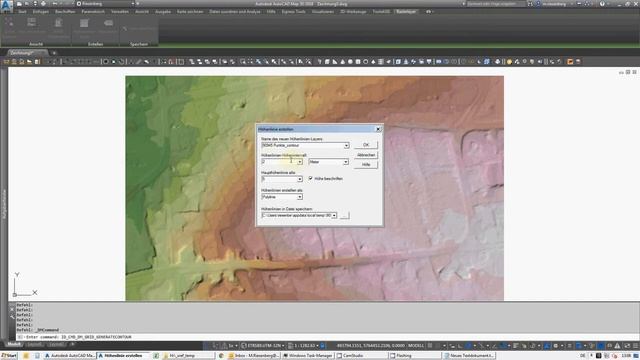Click the MODELL button in the status bar
640x360 pixels.
[x=416, y=346]
